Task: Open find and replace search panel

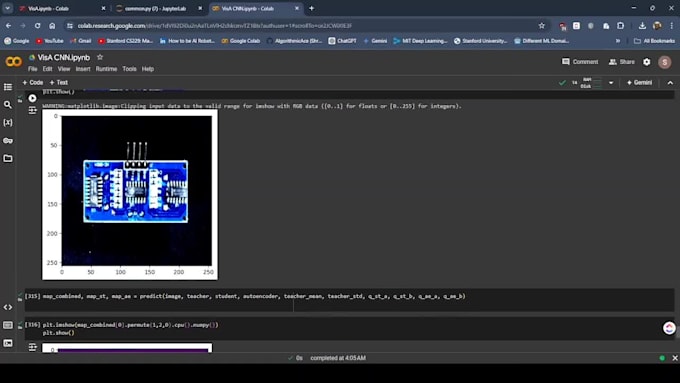Action: 8,105
